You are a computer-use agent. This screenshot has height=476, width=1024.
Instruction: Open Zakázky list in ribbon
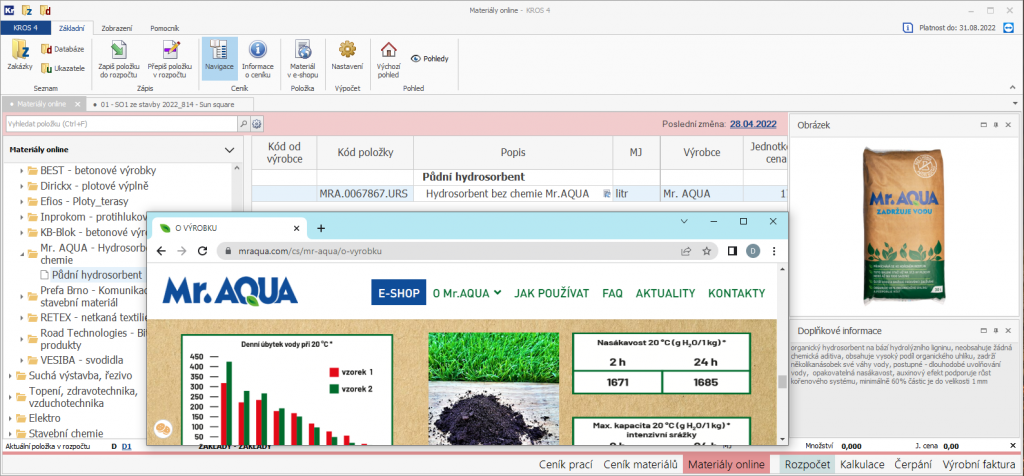[x=20, y=55]
